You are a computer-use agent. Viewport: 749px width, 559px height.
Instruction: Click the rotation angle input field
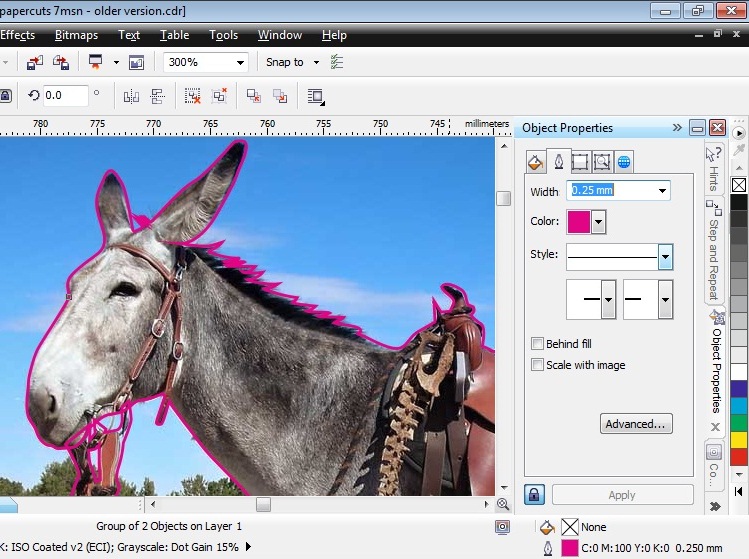(x=66, y=96)
